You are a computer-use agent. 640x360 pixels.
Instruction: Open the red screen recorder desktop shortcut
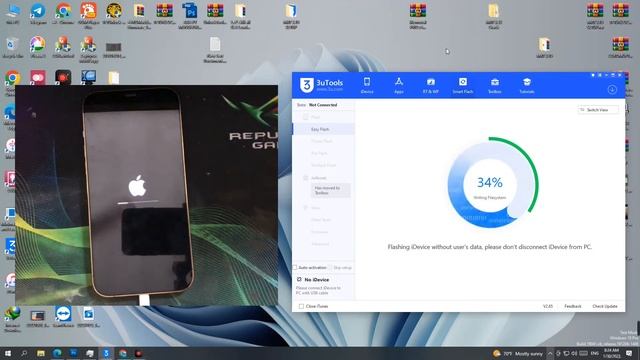pos(63,78)
